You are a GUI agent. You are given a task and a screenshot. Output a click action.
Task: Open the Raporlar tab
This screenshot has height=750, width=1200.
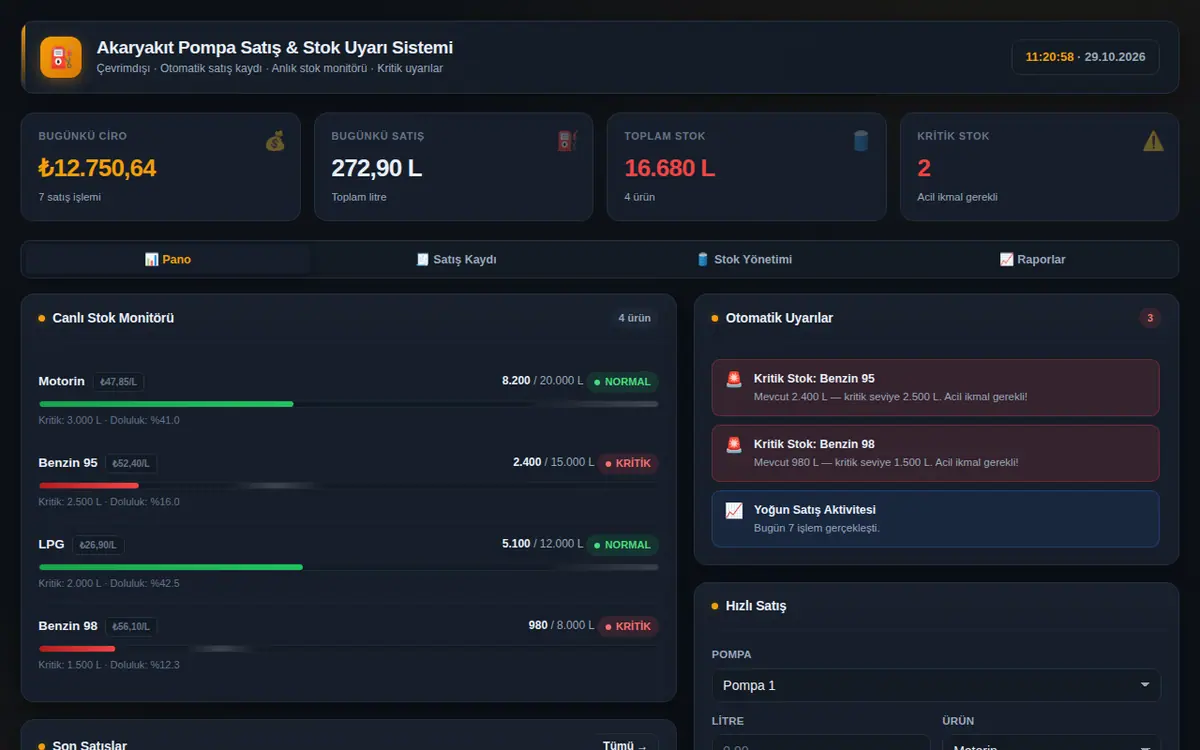[x=1032, y=259]
